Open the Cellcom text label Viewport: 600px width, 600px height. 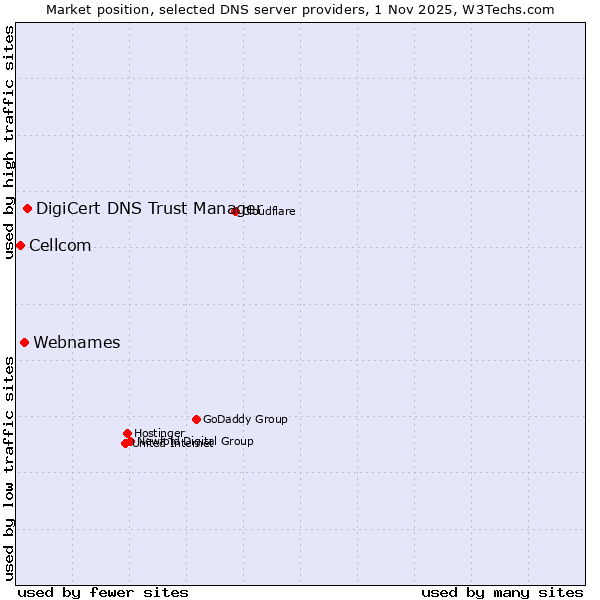click(60, 246)
